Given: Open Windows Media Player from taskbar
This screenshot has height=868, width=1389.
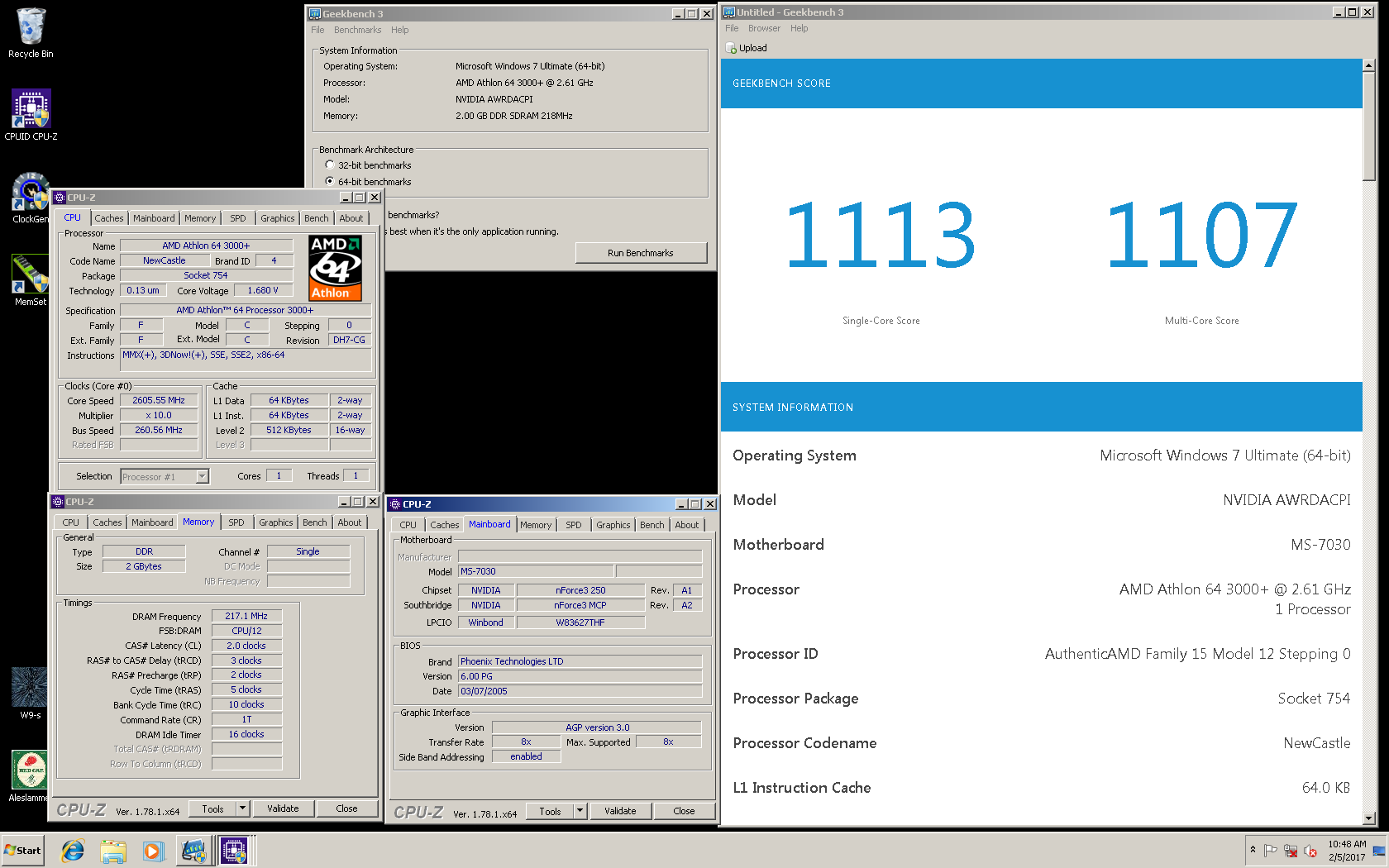Looking at the screenshot, I should click(x=153, y=851).
